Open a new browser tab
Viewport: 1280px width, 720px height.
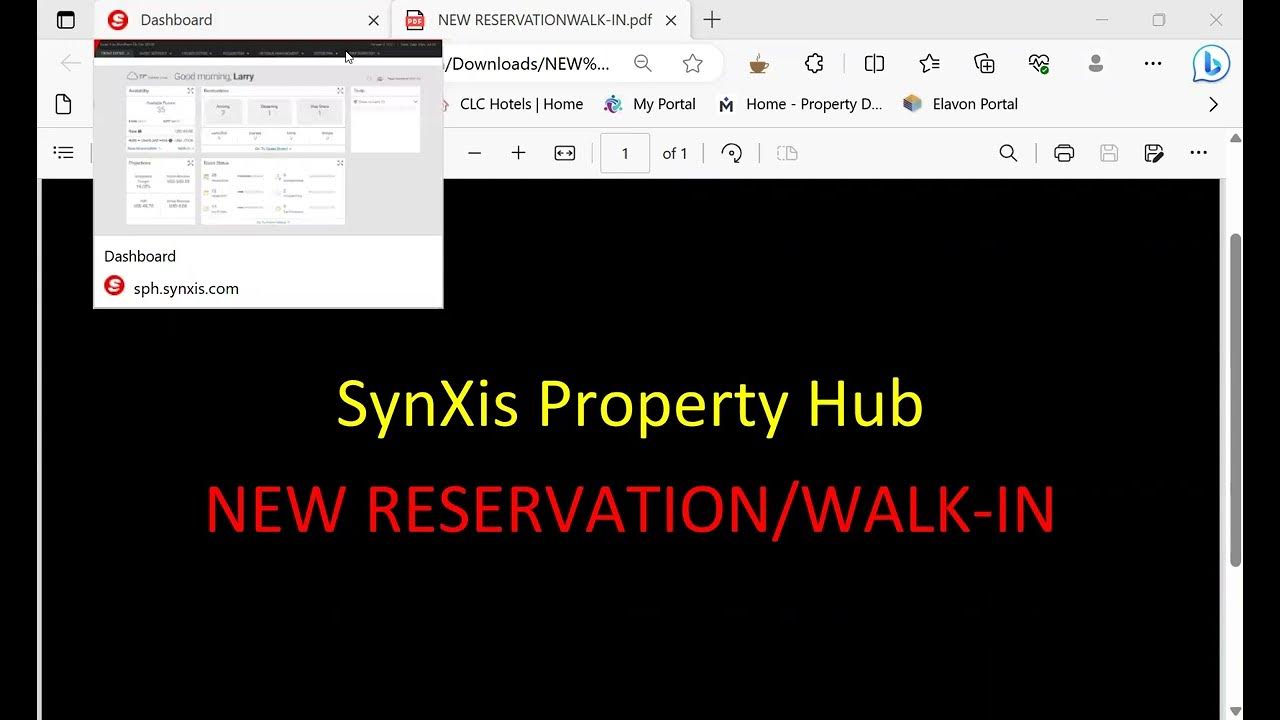pos(712,20)
